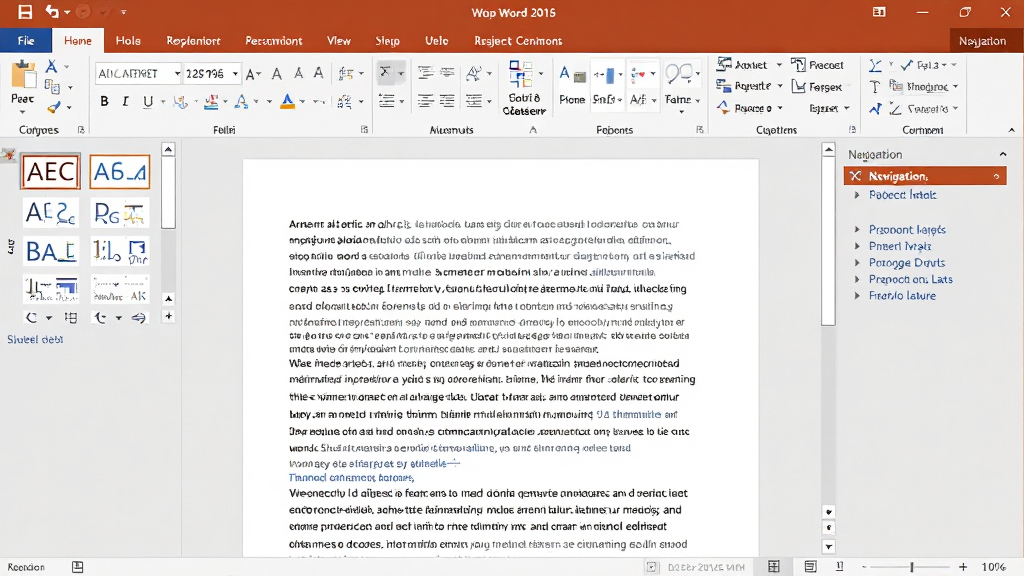Click the Pione style button
This screenshot has width=1024, height=576.
tap(572, 85)
